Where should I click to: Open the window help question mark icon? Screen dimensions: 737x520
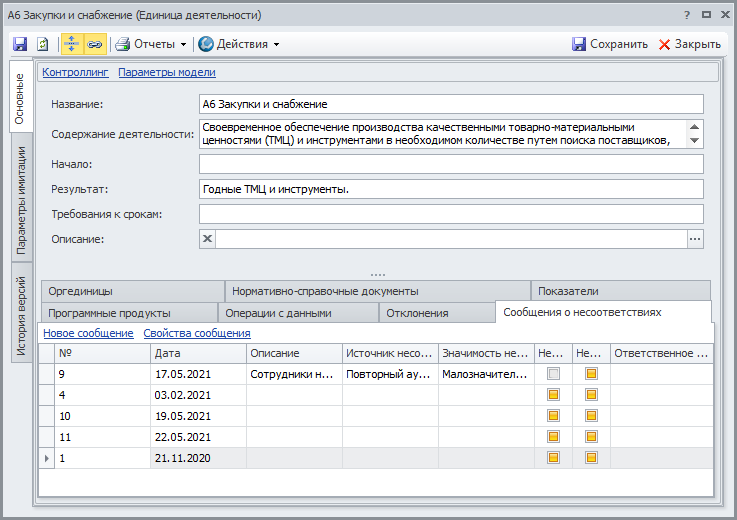point(687,15)
